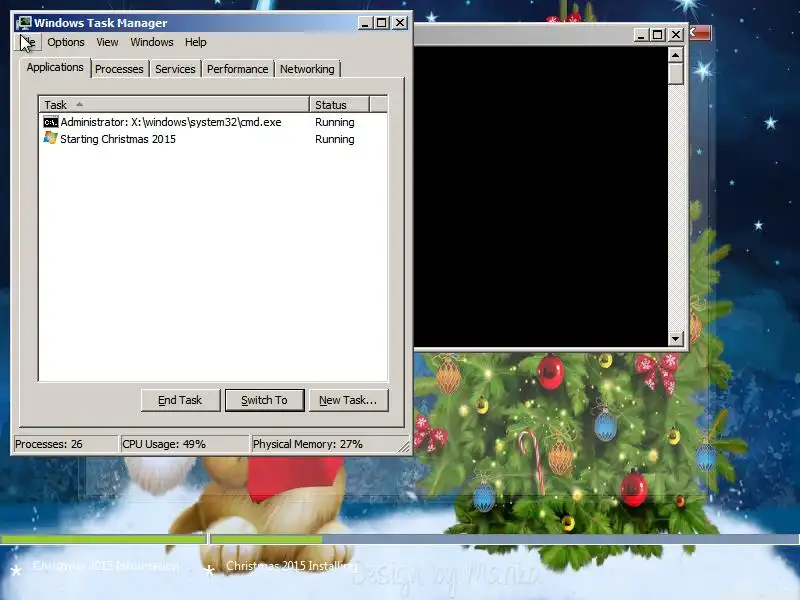Switch to the Processes tab
This screenshot has height=600, width=800.
(119, 69)
